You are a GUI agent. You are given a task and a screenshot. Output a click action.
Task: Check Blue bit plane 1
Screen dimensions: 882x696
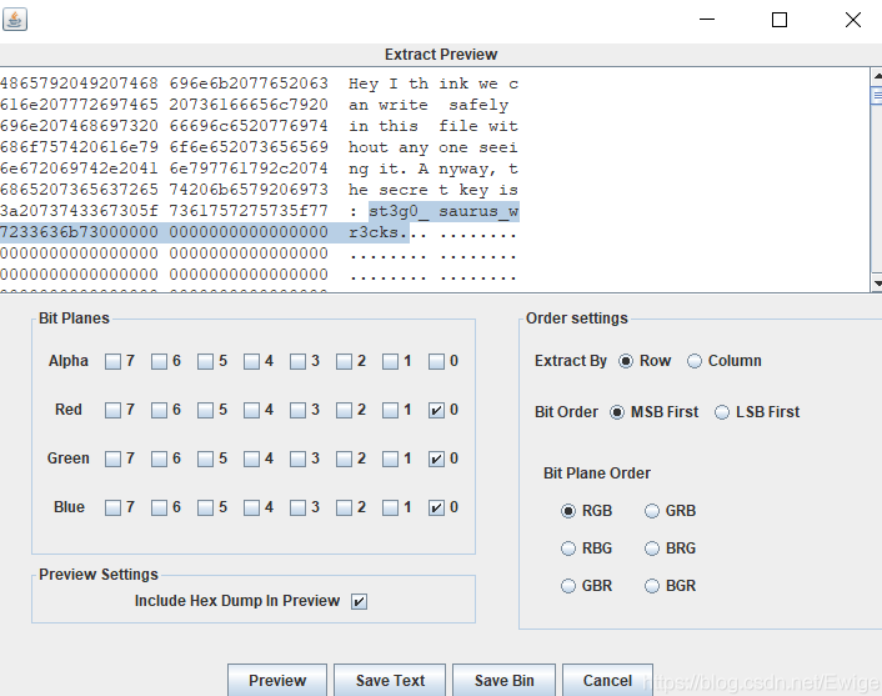390,508
